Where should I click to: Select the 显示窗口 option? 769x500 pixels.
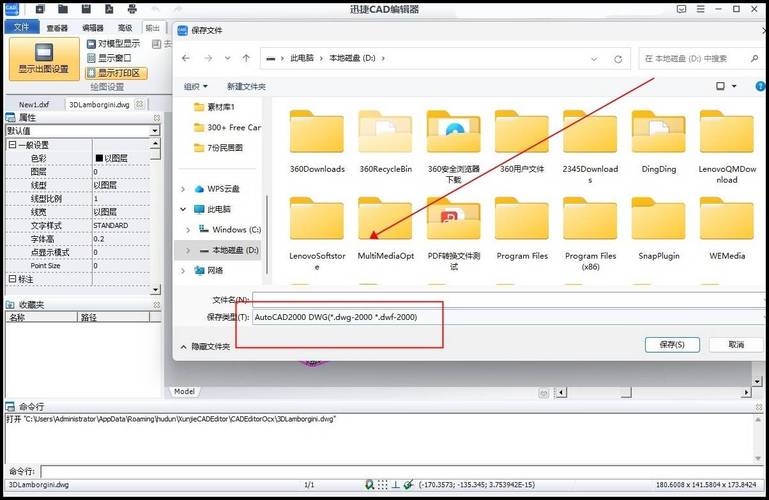[x=109, y=58]
